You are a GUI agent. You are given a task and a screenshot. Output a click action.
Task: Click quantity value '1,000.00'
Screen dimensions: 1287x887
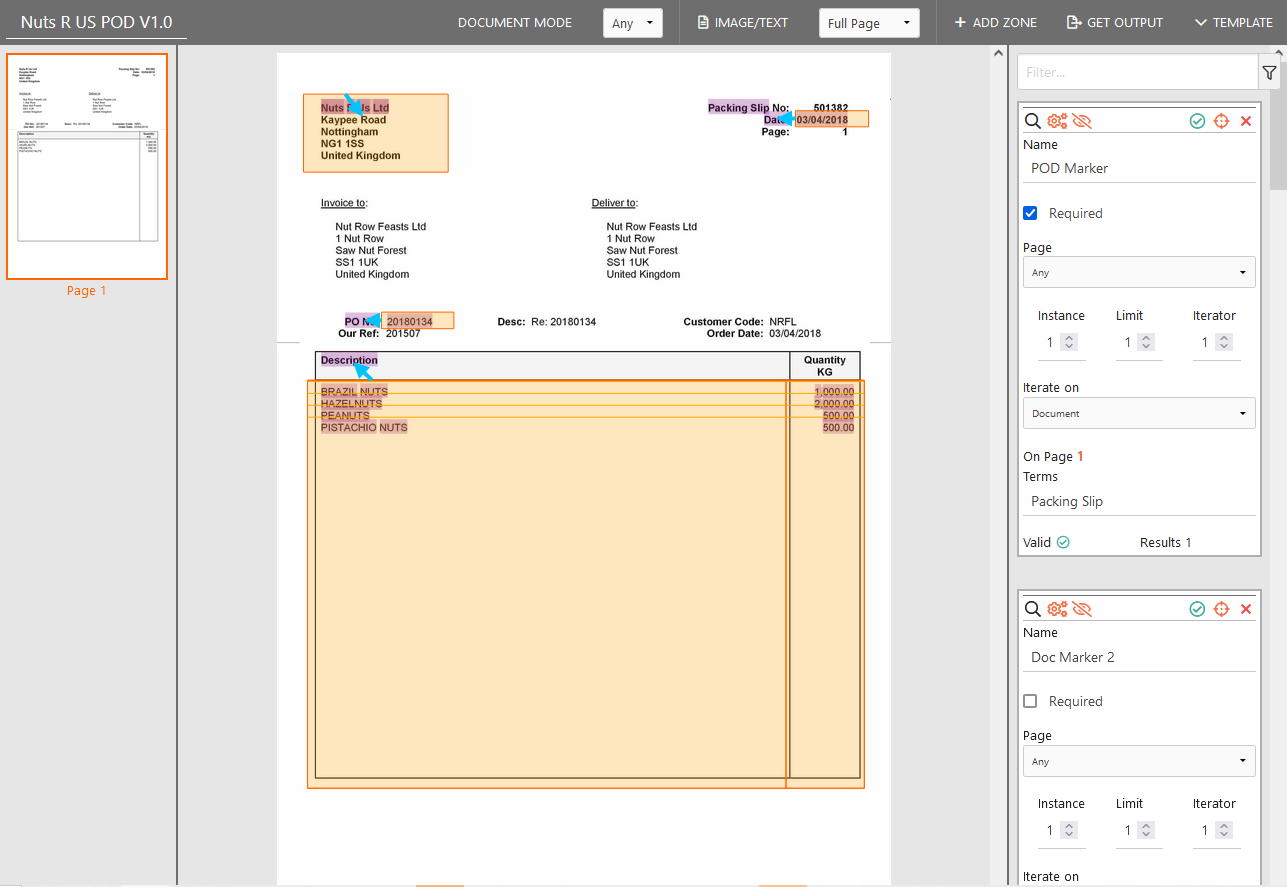(x=834, y=392)
